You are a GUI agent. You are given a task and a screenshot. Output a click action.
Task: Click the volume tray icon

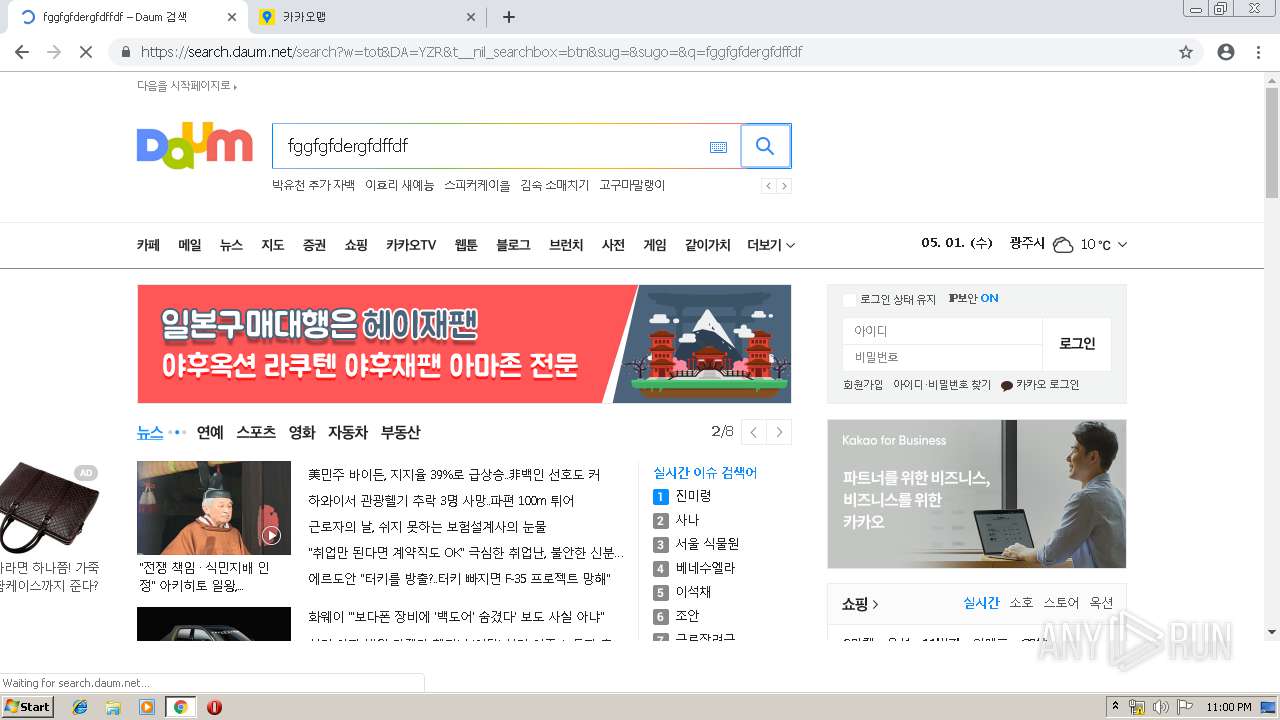[1160, 707]
